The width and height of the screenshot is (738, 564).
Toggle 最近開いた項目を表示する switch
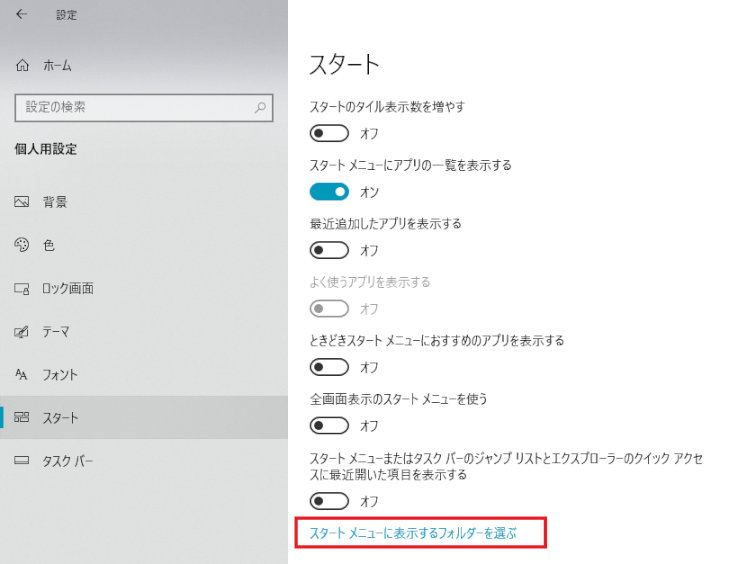(x=329, y=501)
